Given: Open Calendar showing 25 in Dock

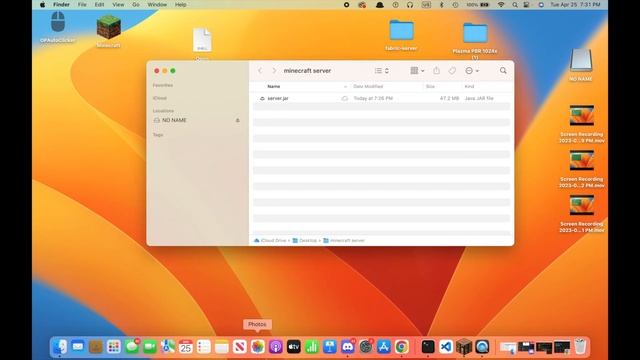Looking at the screenshot, I should pos(186,347).
